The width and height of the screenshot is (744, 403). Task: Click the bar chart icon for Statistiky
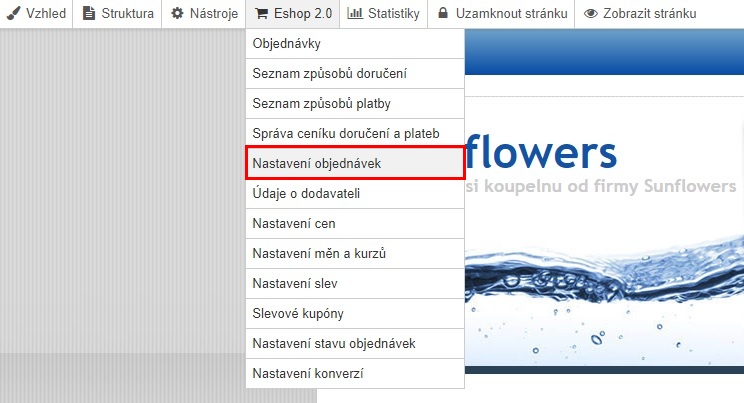355,14
